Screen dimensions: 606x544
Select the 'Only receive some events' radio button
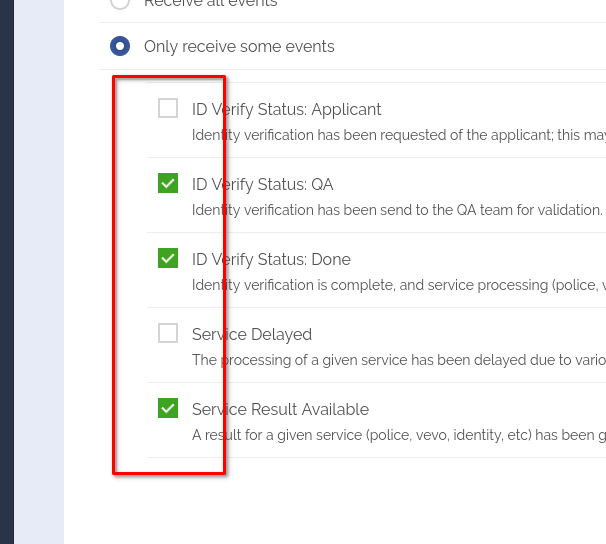point(120,47)
